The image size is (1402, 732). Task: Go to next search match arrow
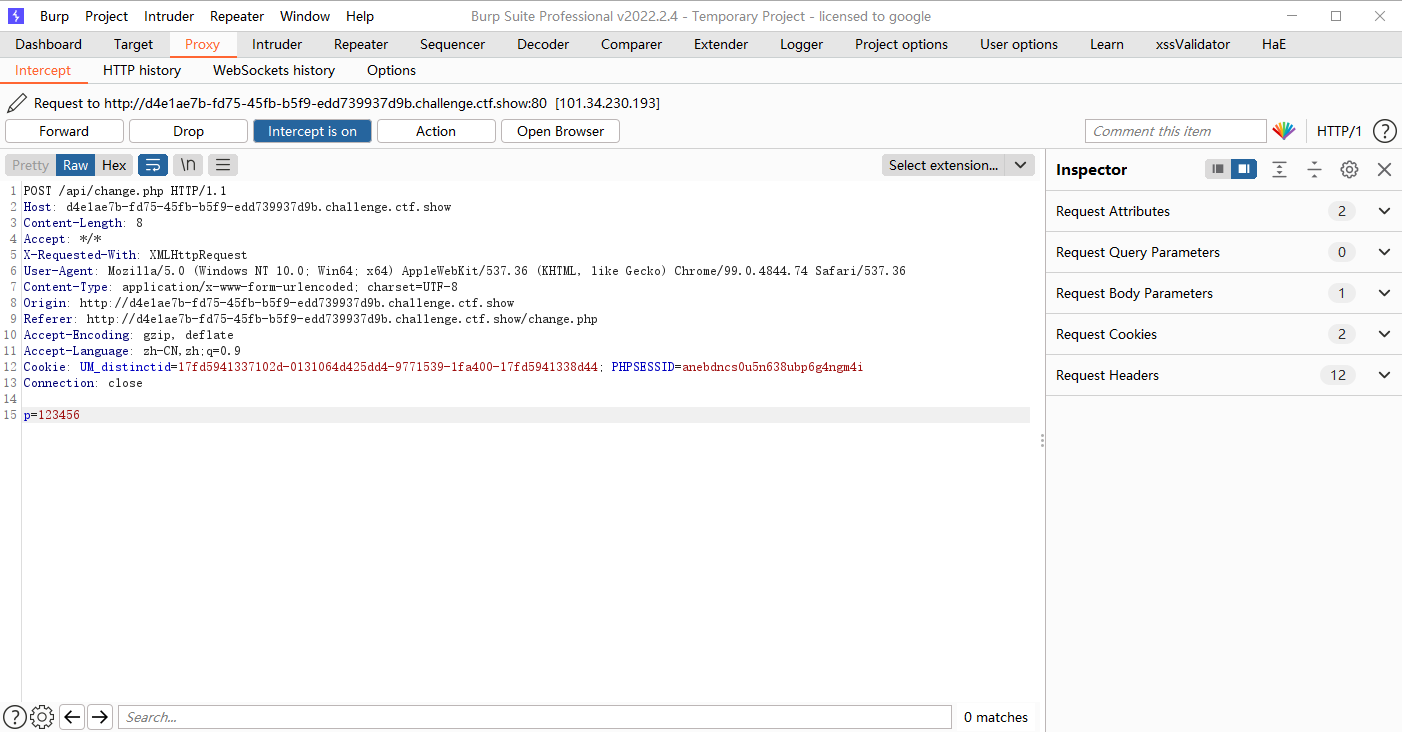[100, 716]
